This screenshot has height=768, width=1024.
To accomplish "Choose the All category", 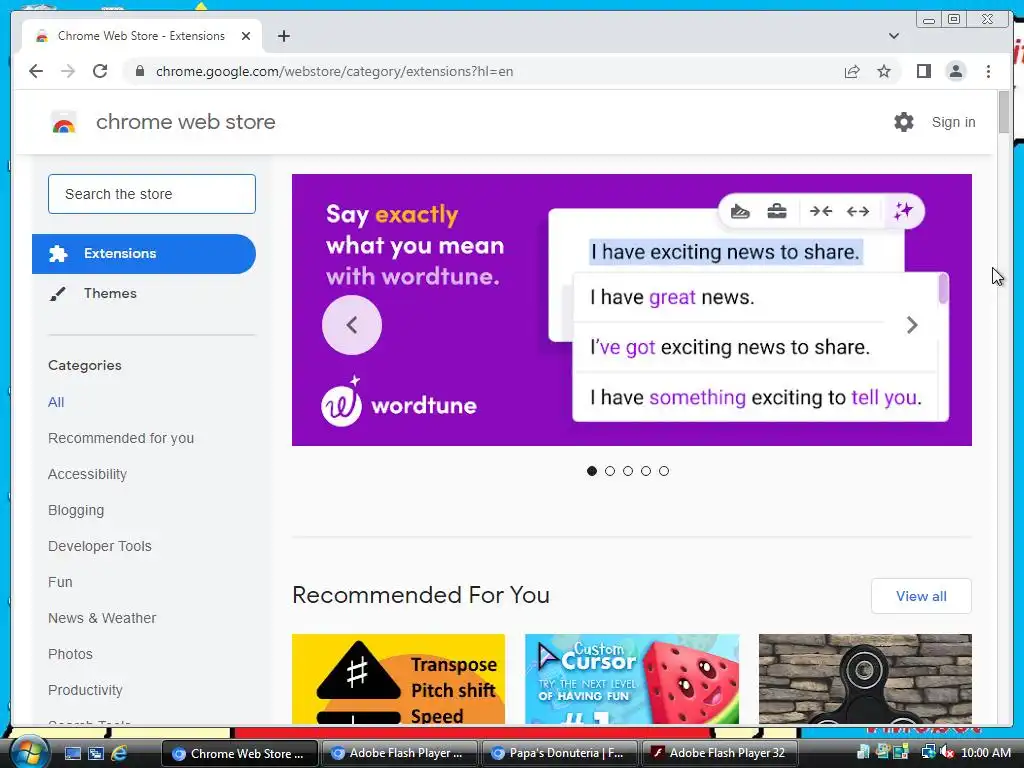I will point(56,402).
